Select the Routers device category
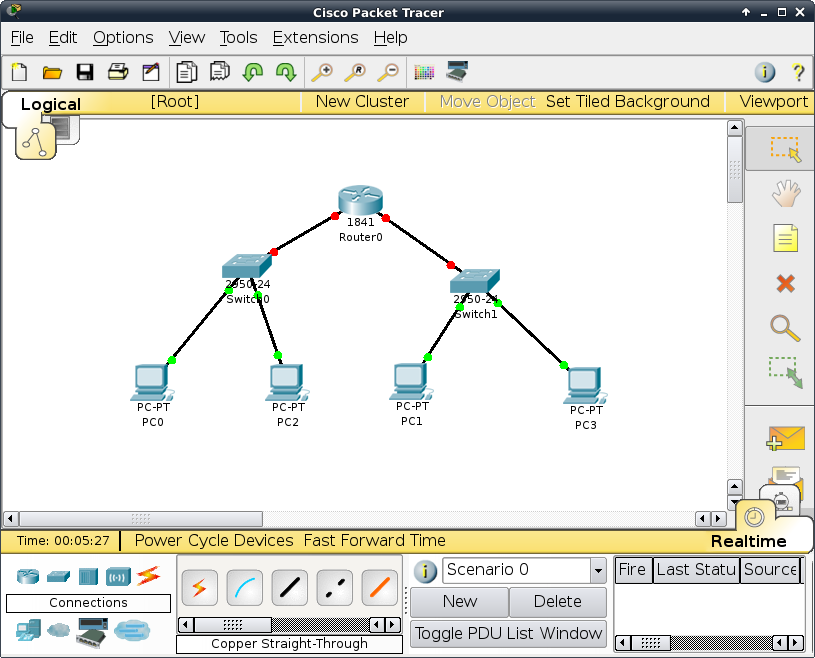This screenshot has height=658, width=815. pos(28,576)
